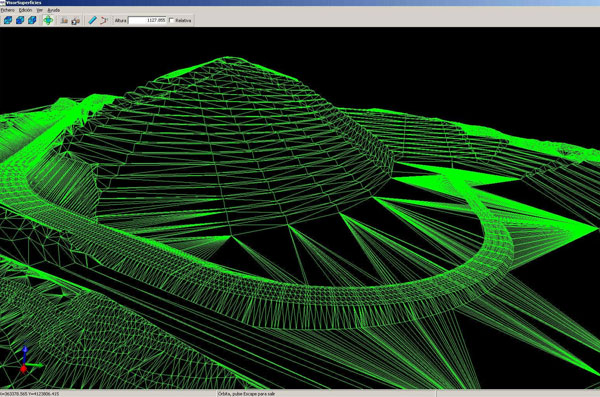The height and width of the screenshot is (397, 600).
Task: Click the red curved arrow tool icon
Action: (104, 20)
